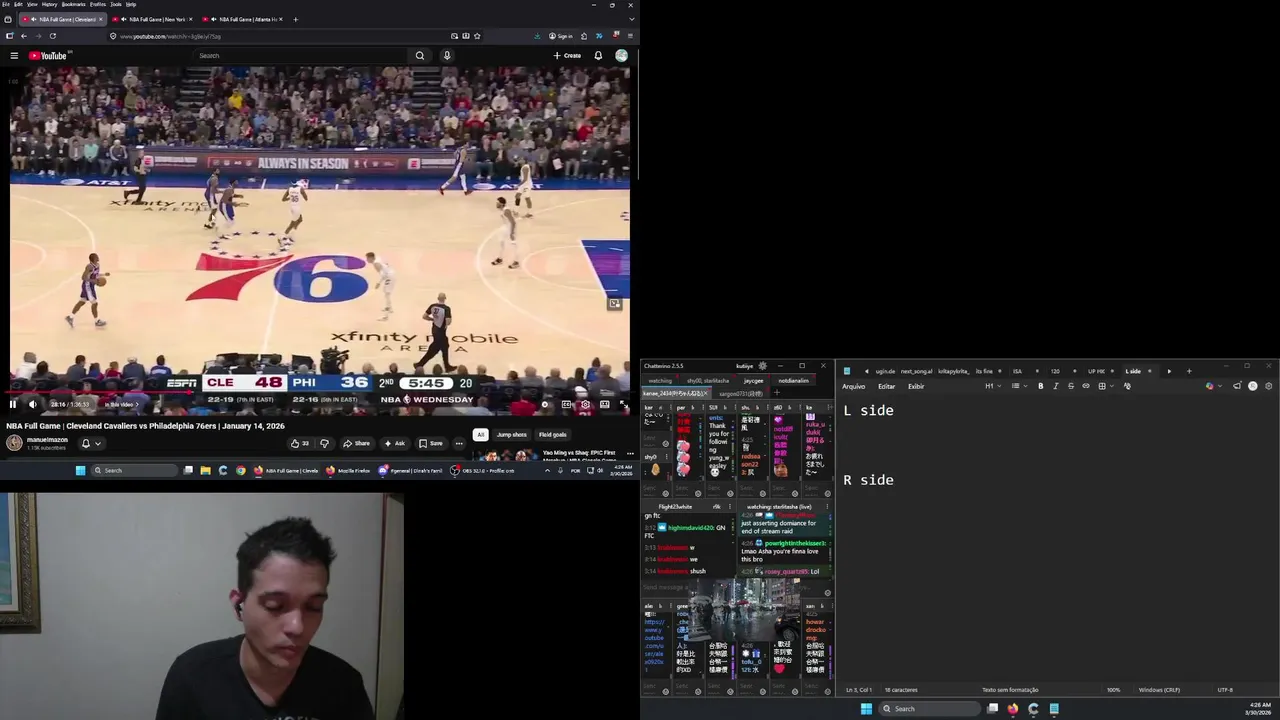
Task: Clear formatting in Notepad toolbar
Action: click(x=1127, y=386)
